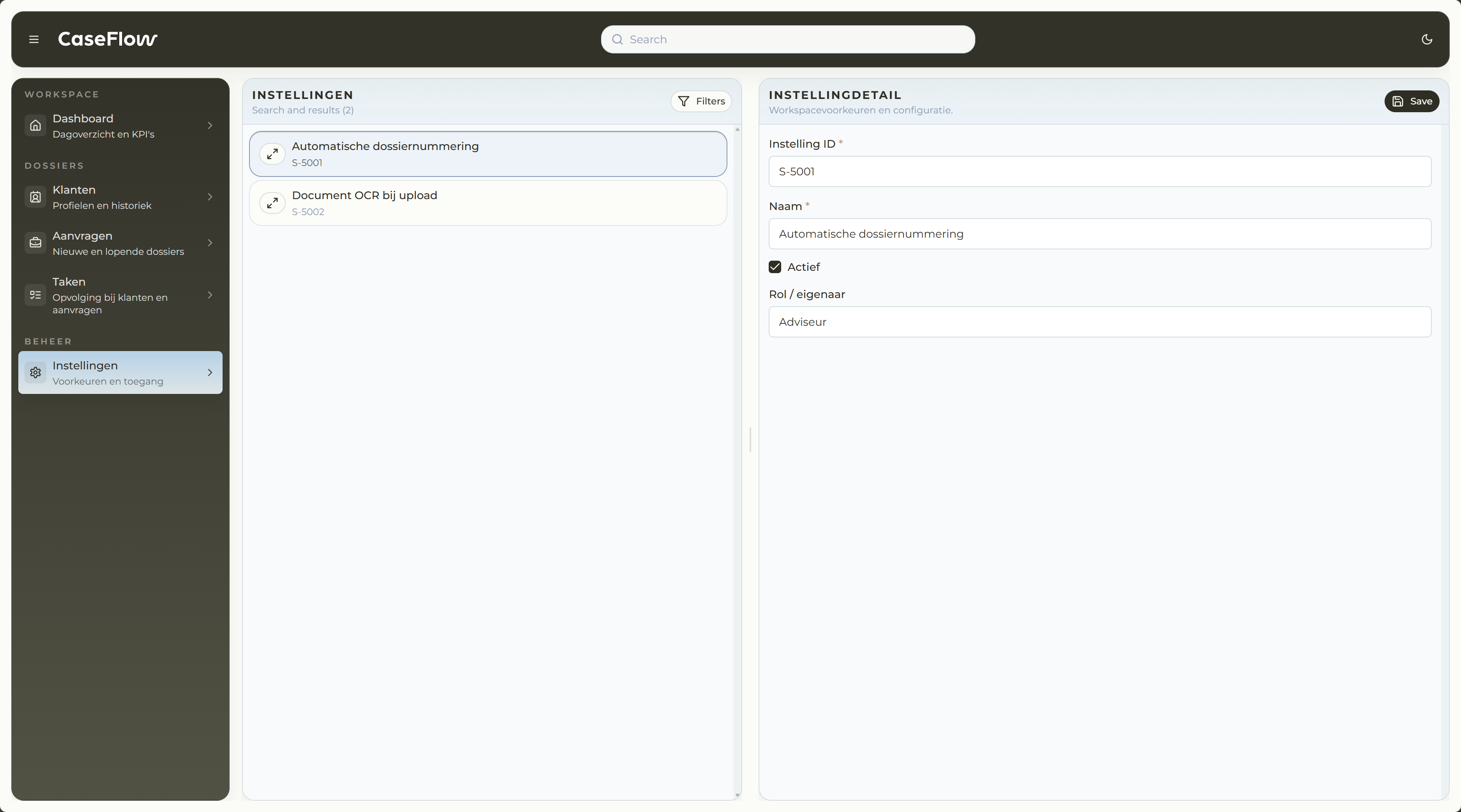Image resolution: width=1461 pixels, height=812 pixels.
Task: Expand Document OCR bij upload icon
Action: pyautogui.click(x=272, y=203)
